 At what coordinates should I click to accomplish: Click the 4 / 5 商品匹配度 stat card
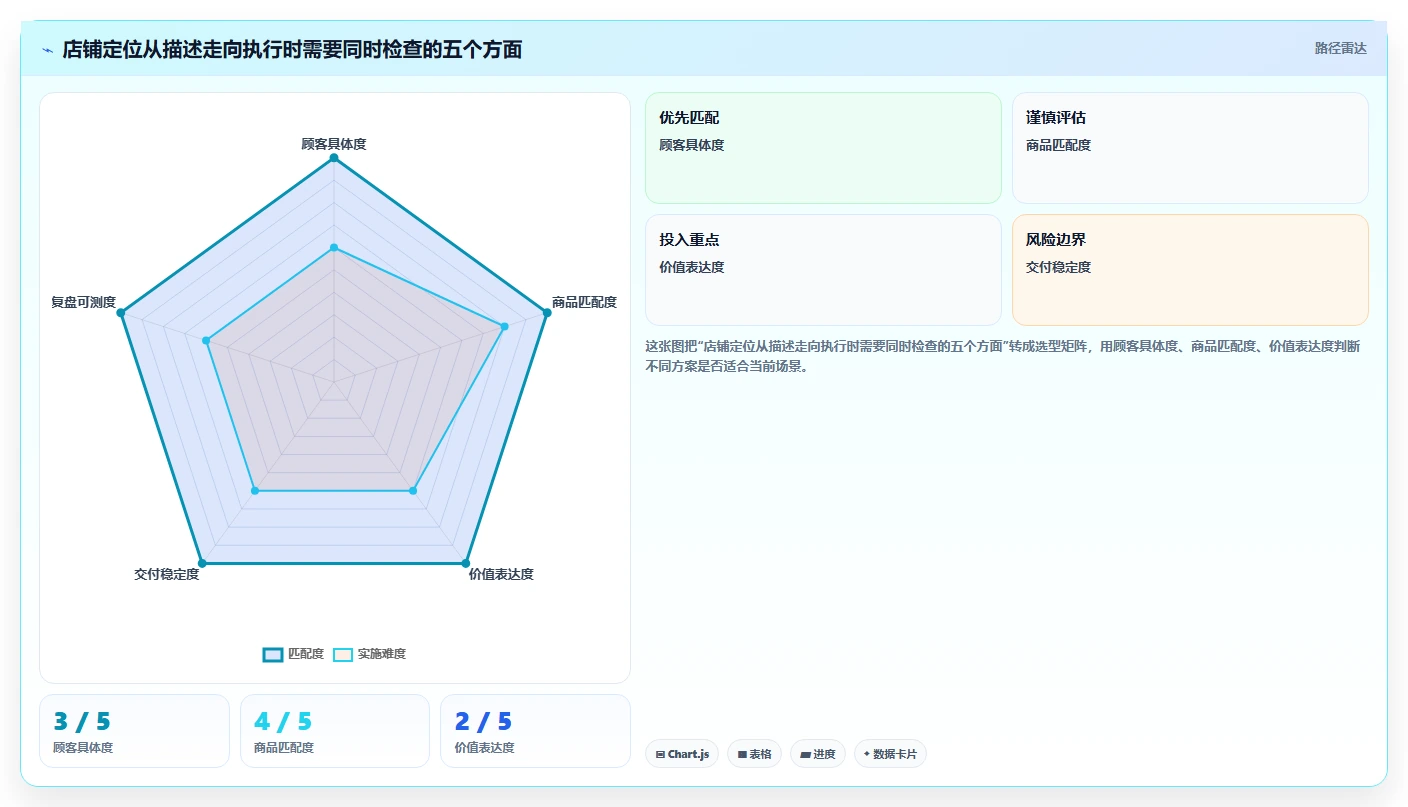pyautogui.click(x=335, y=731)
